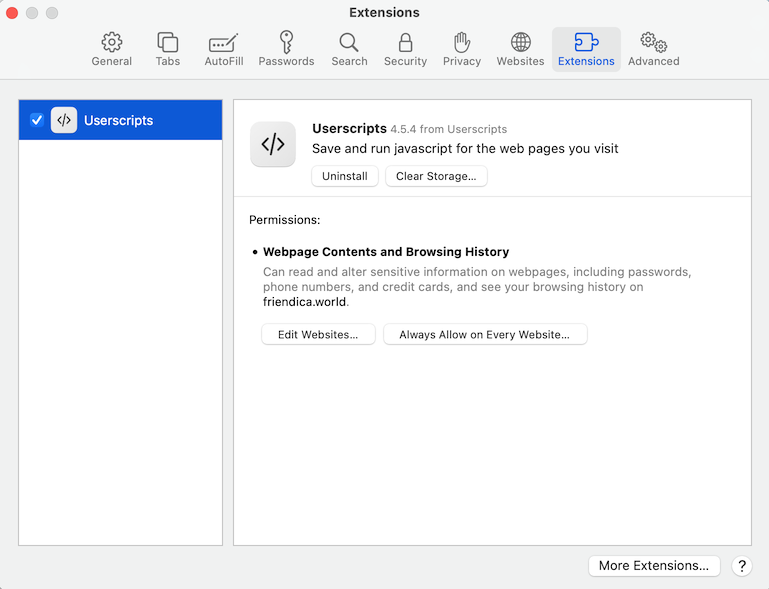The width and height of the screenshot is (769, 589).
Task: Click the Webpage Contents and Browsing History heading
Action: tap(386, 252)
